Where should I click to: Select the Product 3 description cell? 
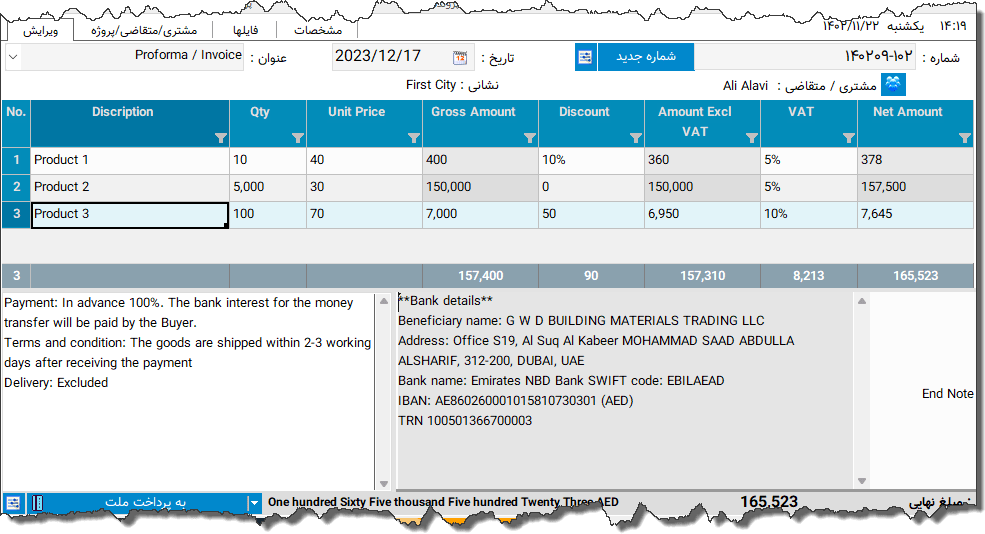129,215
